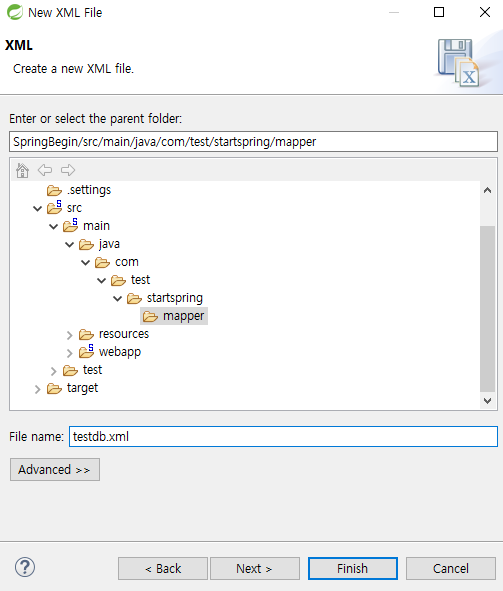The width and height of the screenshot is (503, 591).
Task: Collapse the startspring tree node
Action: pos(118,299)
